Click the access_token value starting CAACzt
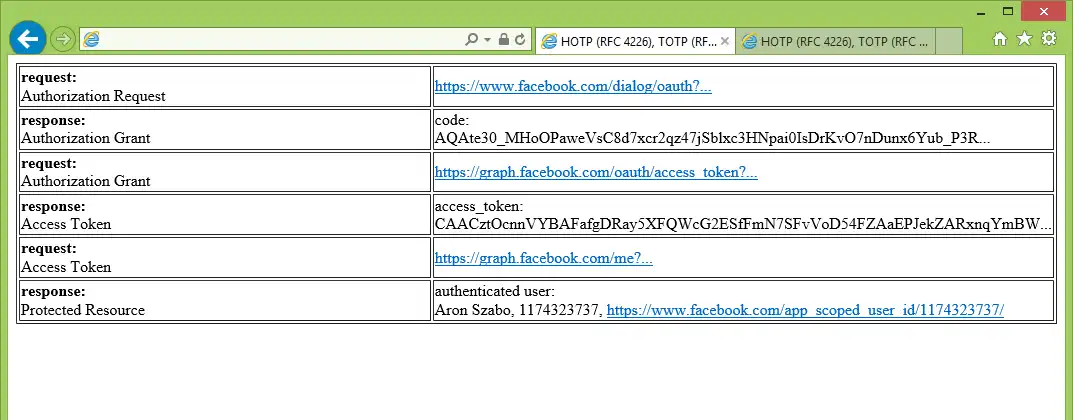 (x=743, y=224)
